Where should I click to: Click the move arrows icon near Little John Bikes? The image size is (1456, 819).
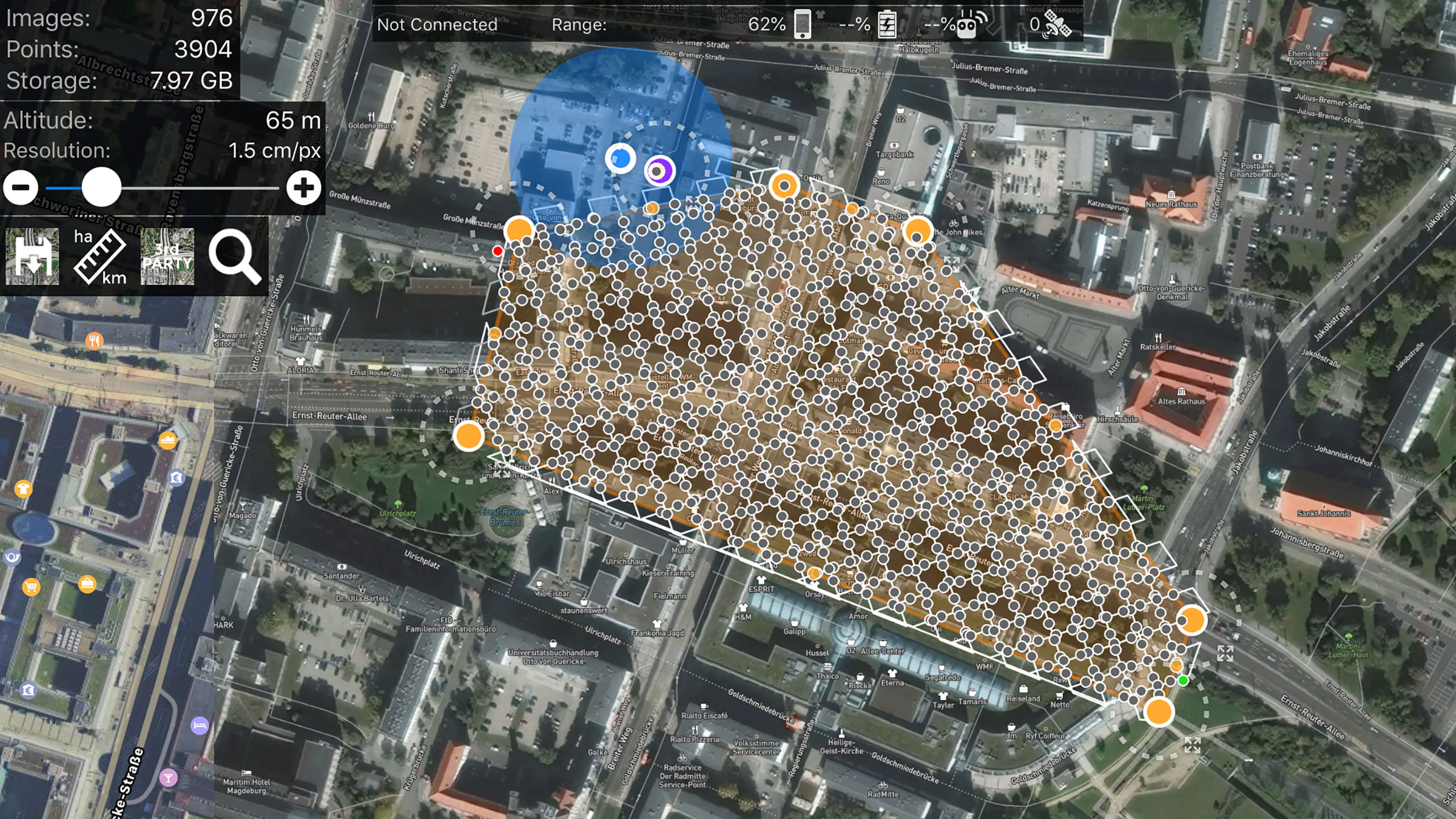pyautogui.click(x=952, y=264)
